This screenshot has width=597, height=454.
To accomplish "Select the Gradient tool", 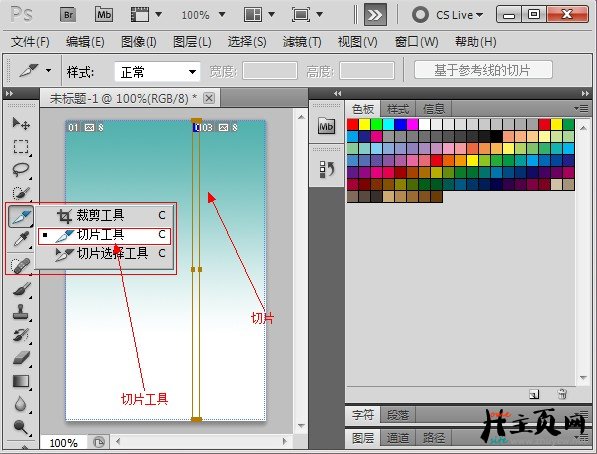I will coord(21,381).
